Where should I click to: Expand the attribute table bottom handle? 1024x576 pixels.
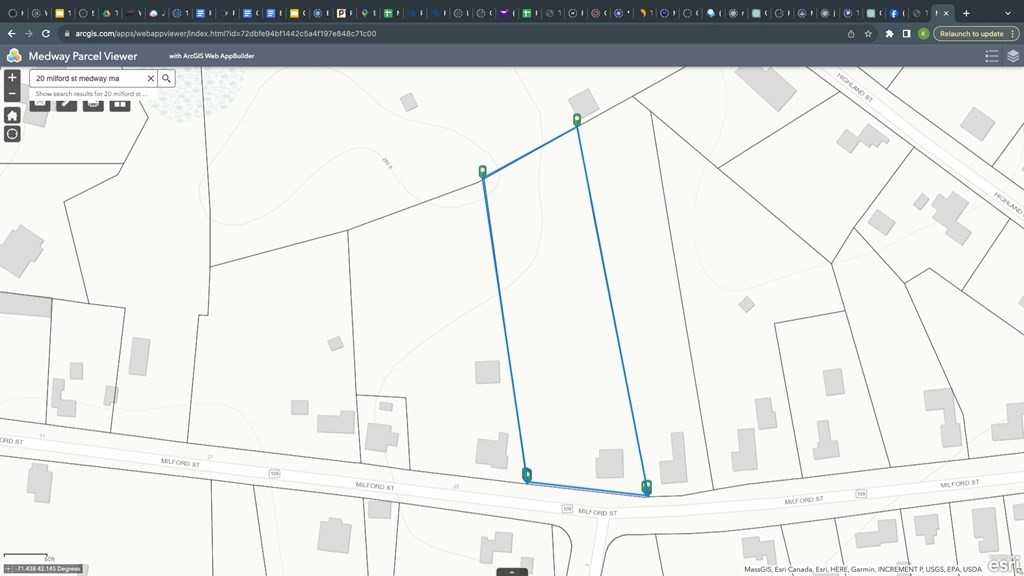511,572
